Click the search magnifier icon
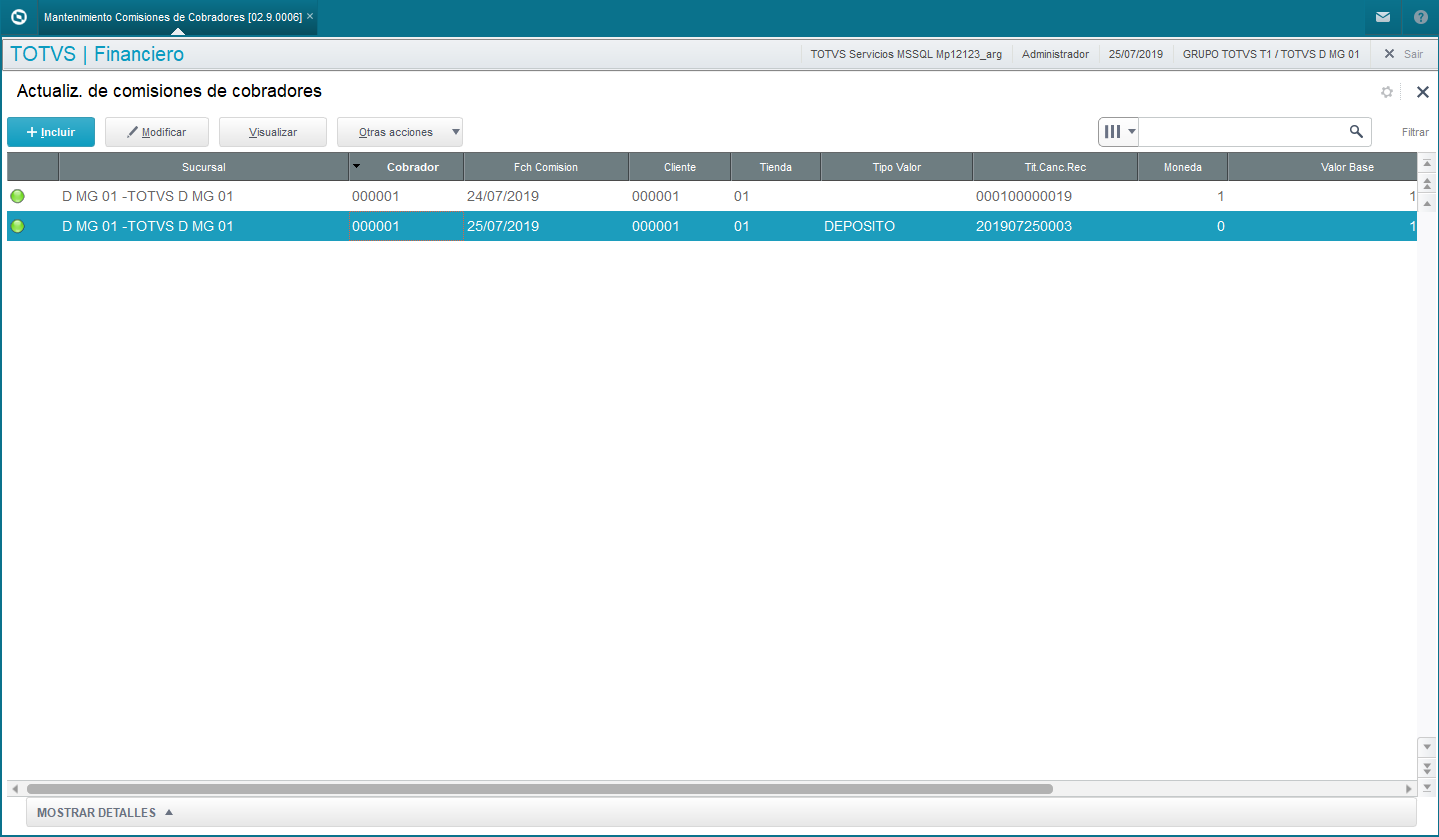Viewport: 1439px width, 837px height. [1357, 131]
